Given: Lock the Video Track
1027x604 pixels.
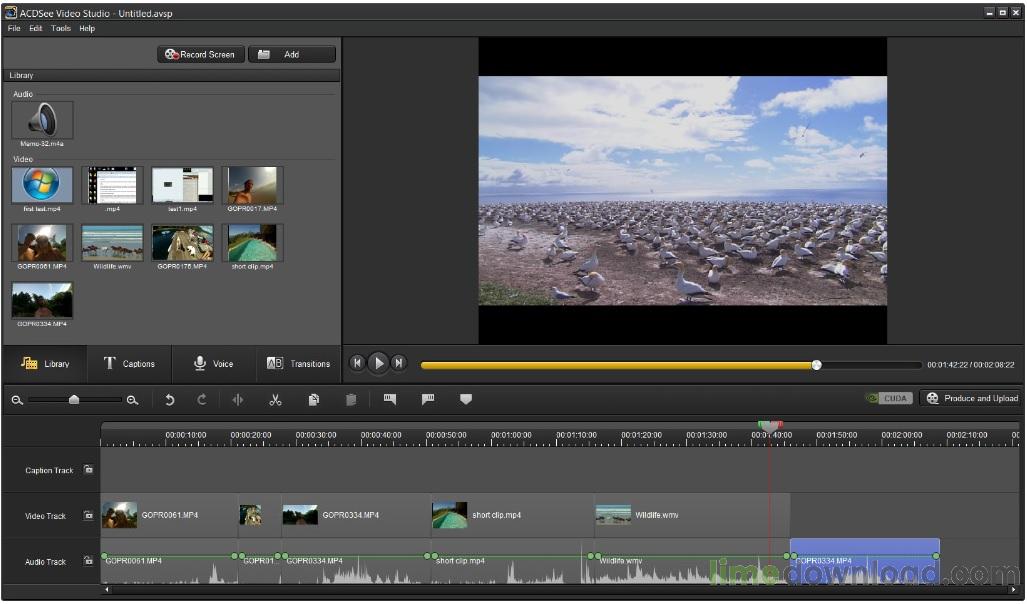Looking at the screenshot, I should [88, 516].
